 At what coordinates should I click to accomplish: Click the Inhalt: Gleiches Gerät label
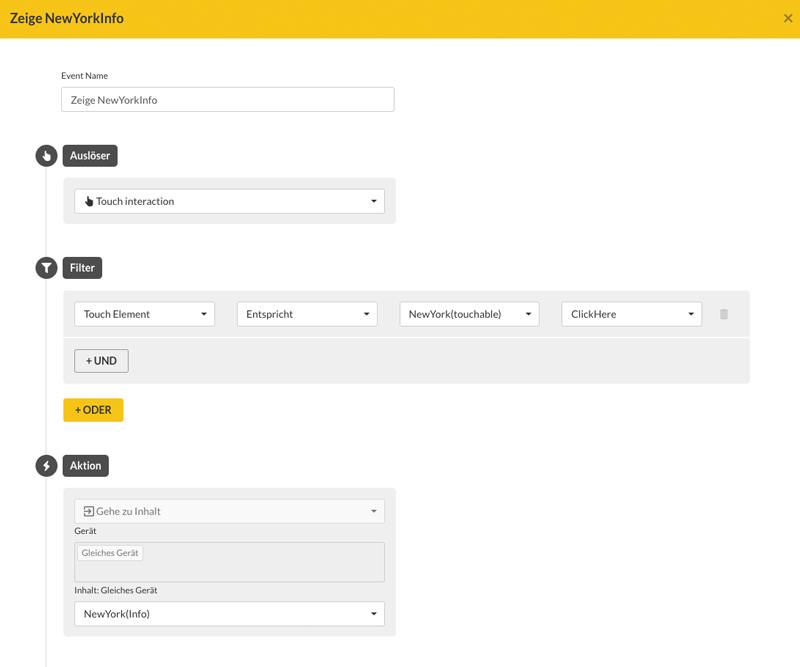pyautogui.click(x=116, y=590)
